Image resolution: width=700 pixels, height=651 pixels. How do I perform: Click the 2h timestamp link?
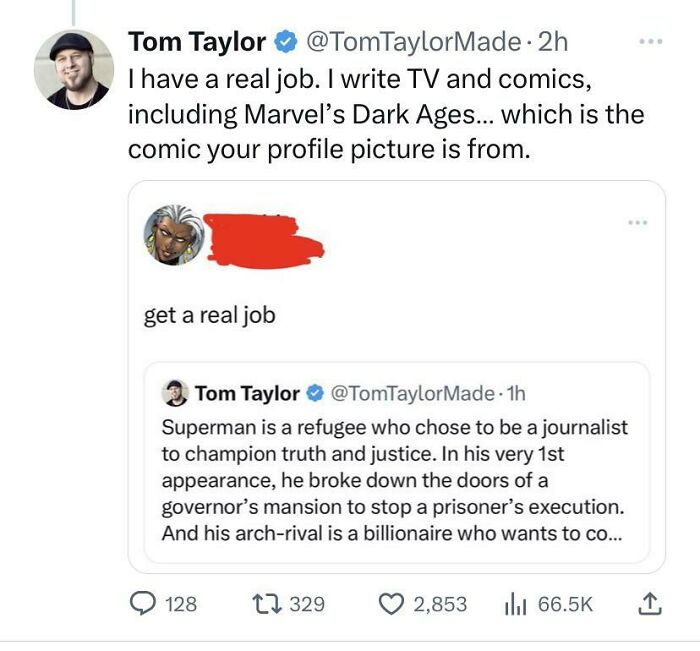553,42
